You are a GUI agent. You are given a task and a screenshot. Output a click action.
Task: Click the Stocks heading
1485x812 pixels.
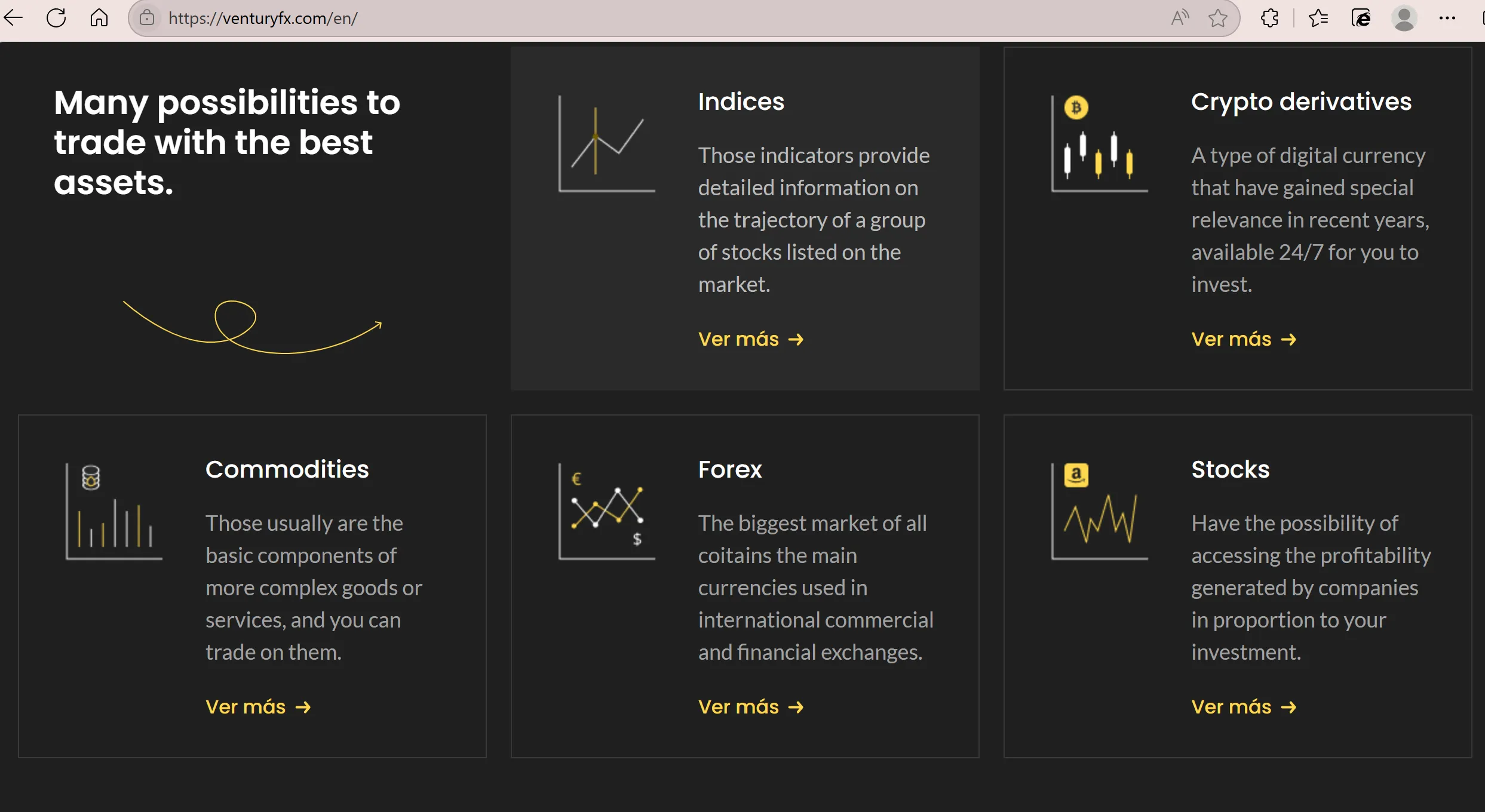(1230, 469)
